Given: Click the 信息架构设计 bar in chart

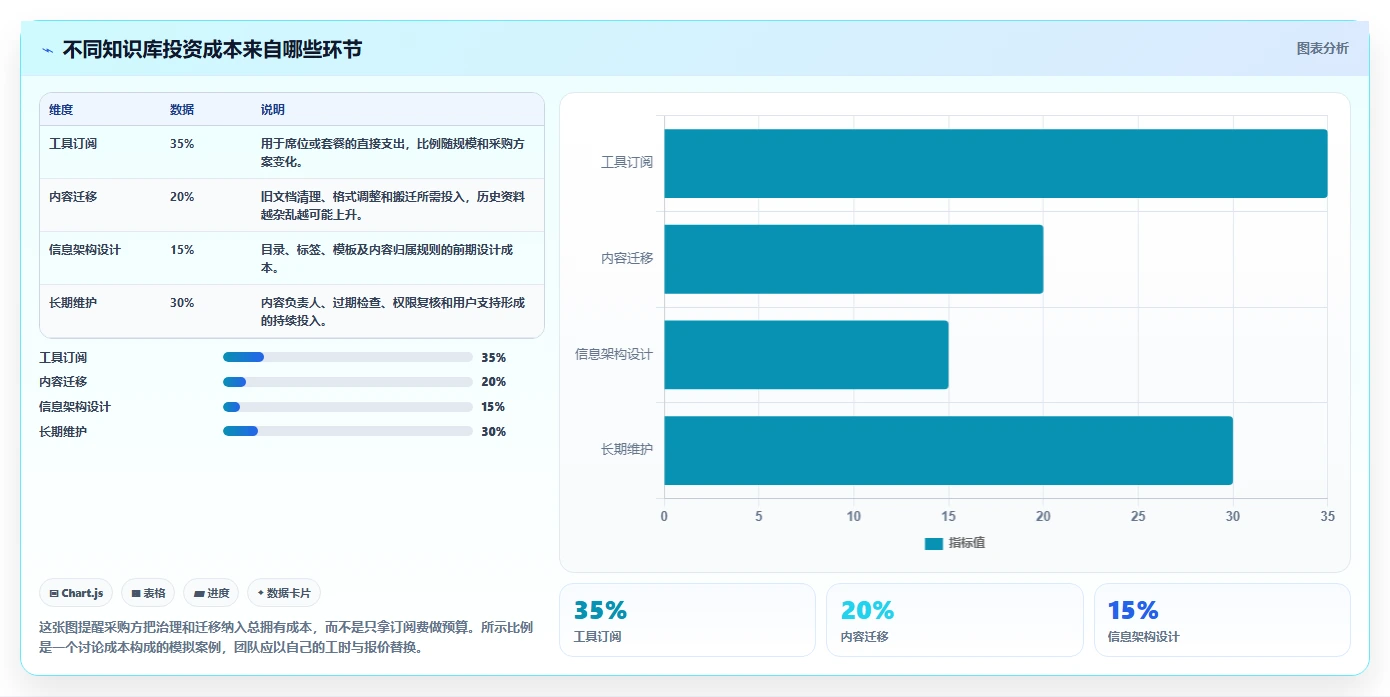Looking at the screenshot, I should click(x=806, y=355).
